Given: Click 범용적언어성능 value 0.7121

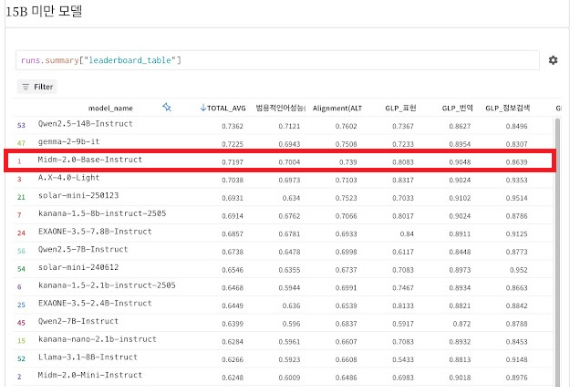Looking at the screenshot, I should pyautogui.click(x=289, y=126).
